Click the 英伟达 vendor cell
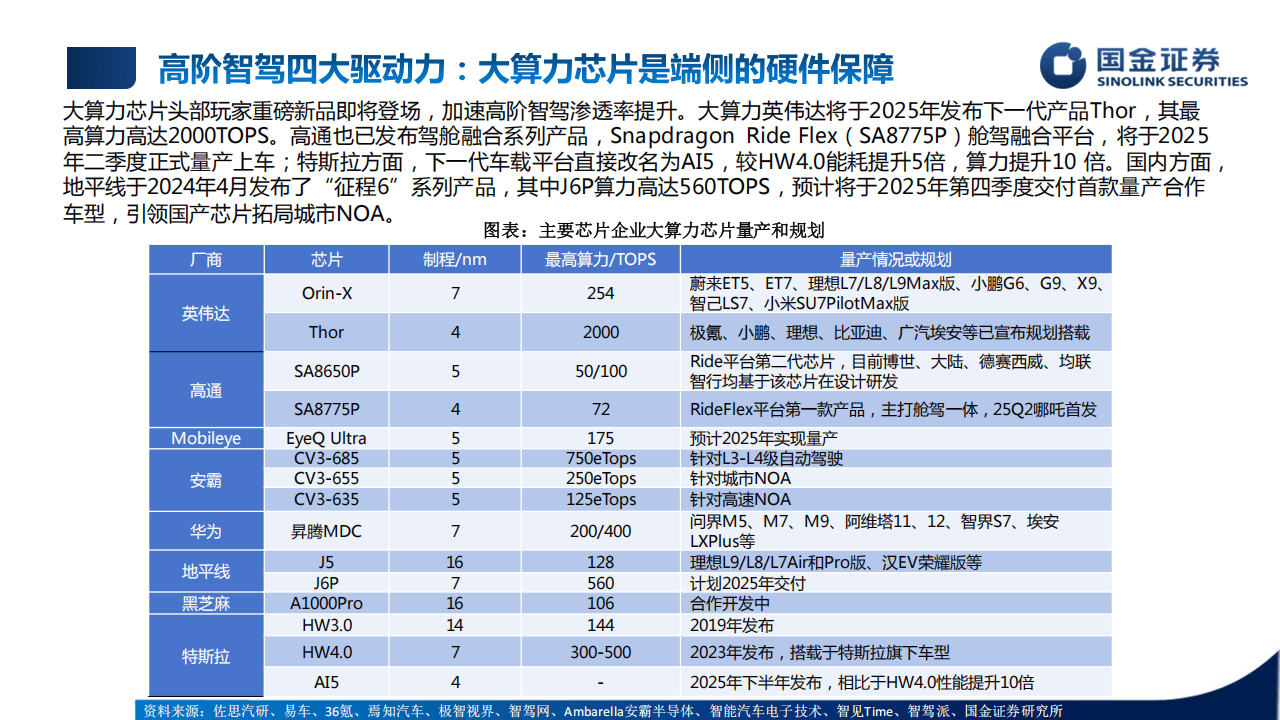The width and height of the screenshot is (1280, 720). pos(206,313)
